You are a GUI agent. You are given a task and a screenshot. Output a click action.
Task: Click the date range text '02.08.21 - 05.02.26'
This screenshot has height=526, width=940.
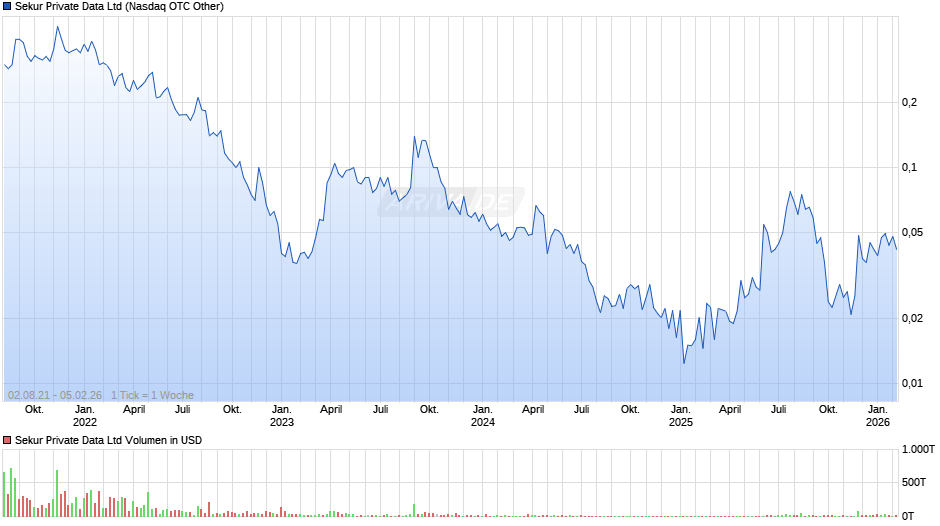(55, 395)
